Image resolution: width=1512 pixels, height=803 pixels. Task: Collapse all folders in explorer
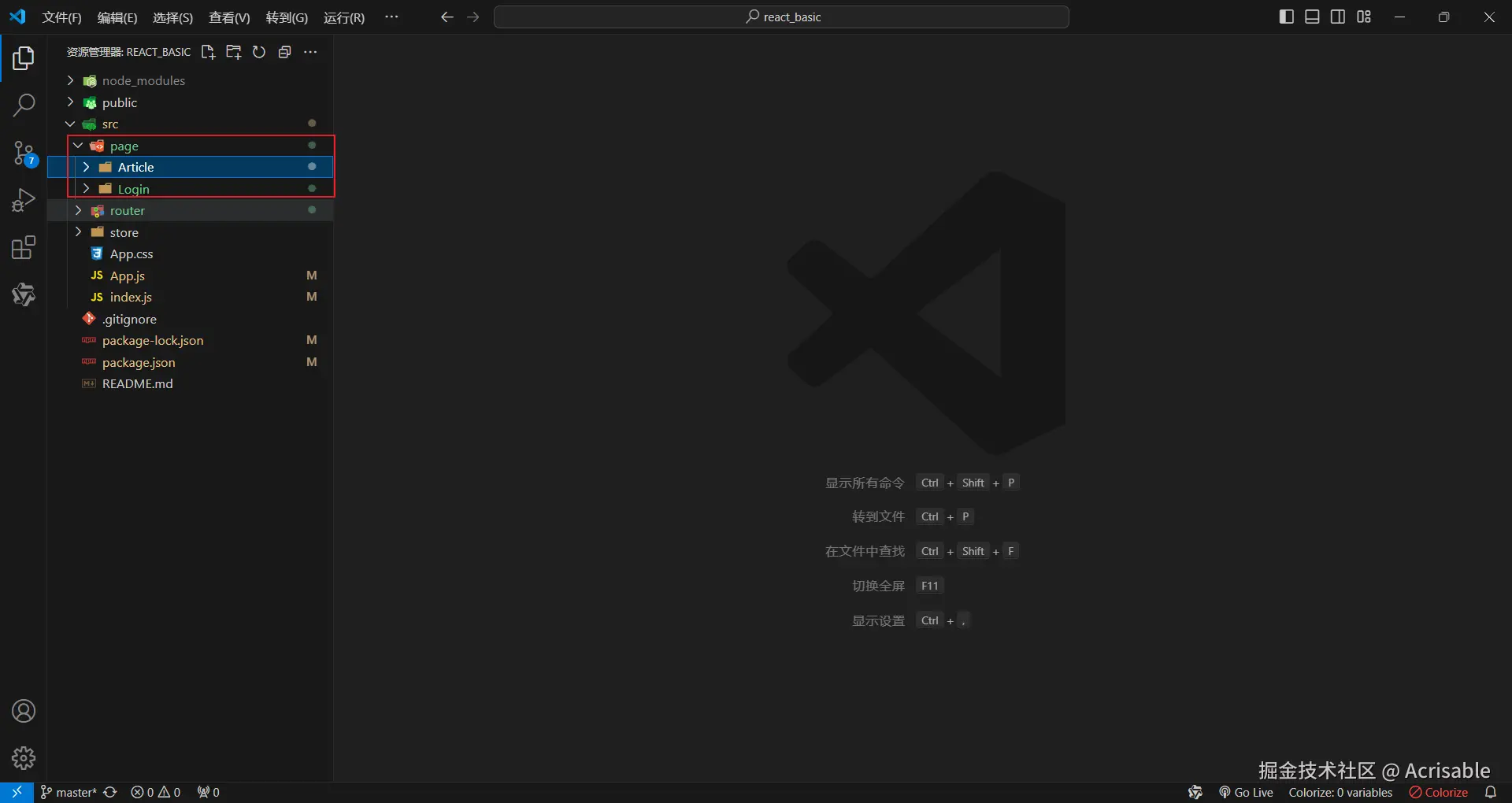coord(285,52)
